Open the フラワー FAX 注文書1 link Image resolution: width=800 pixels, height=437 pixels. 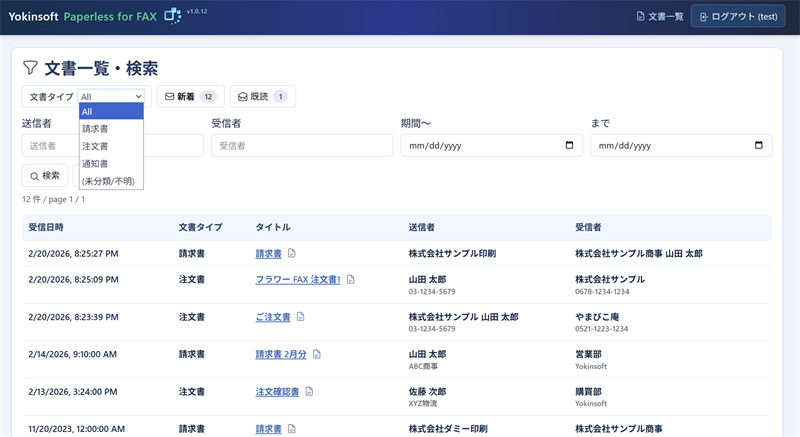click(x=297, y=279)
